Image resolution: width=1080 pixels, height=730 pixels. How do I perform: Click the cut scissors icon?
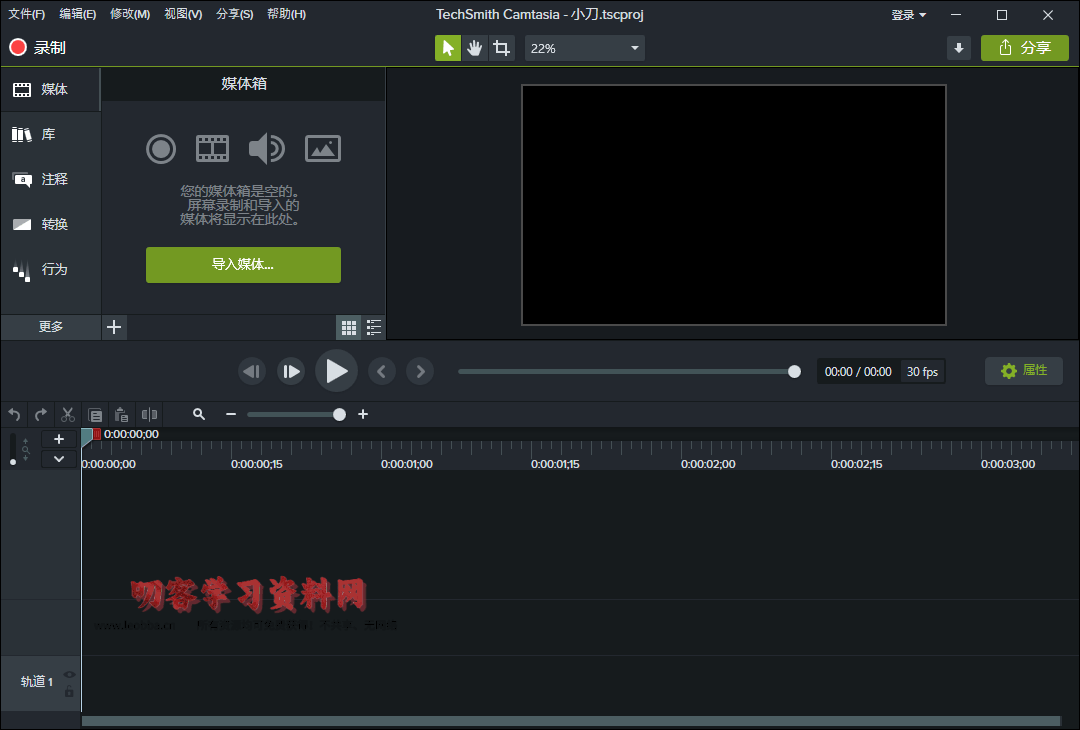coord(67,414)
